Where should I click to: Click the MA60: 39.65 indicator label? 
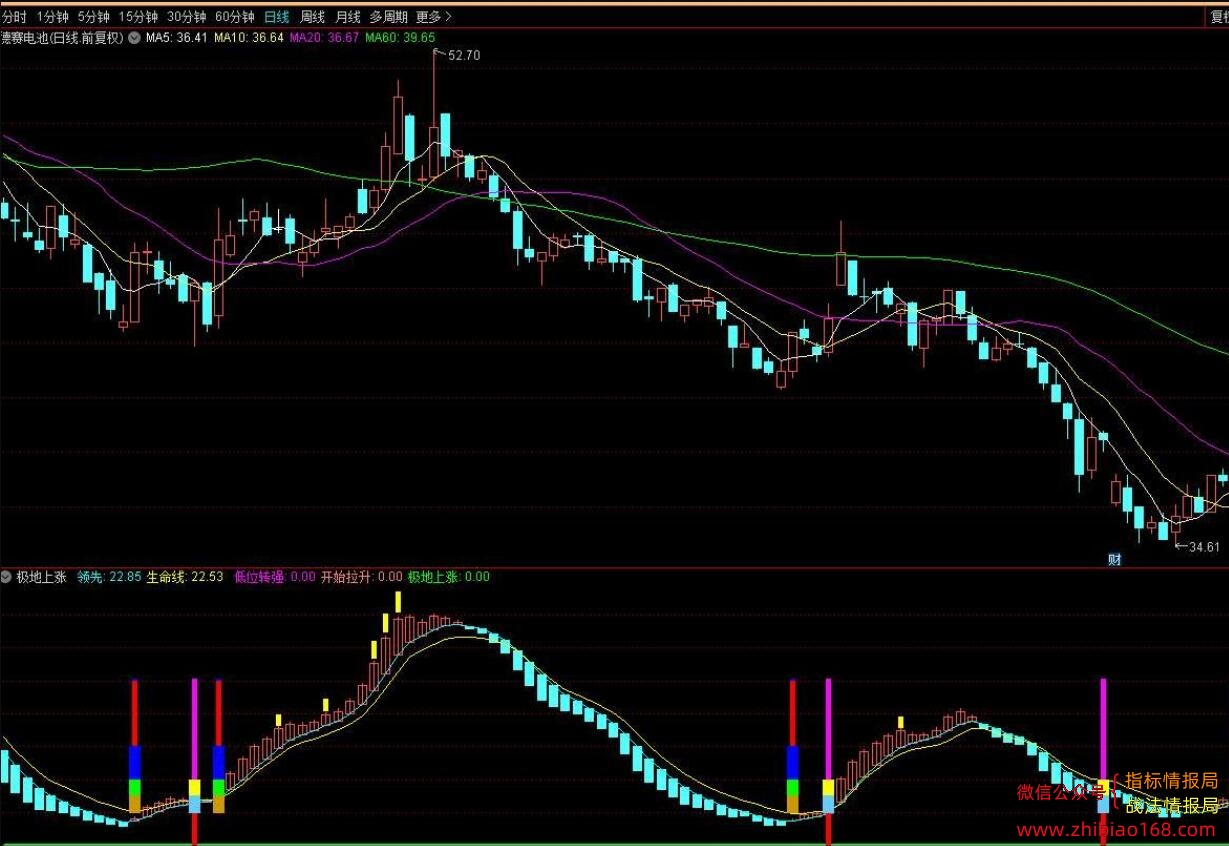pos(400,38)
